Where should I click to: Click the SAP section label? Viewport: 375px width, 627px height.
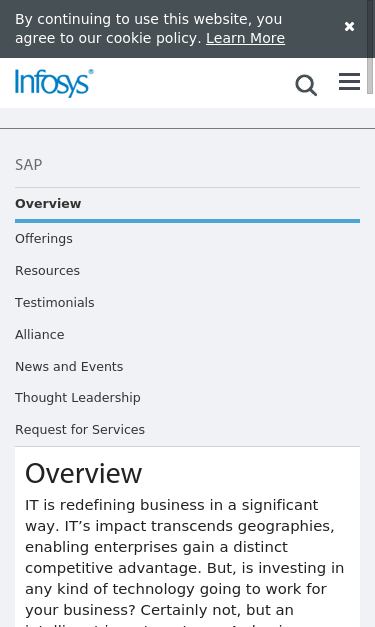tap(29, 165)
